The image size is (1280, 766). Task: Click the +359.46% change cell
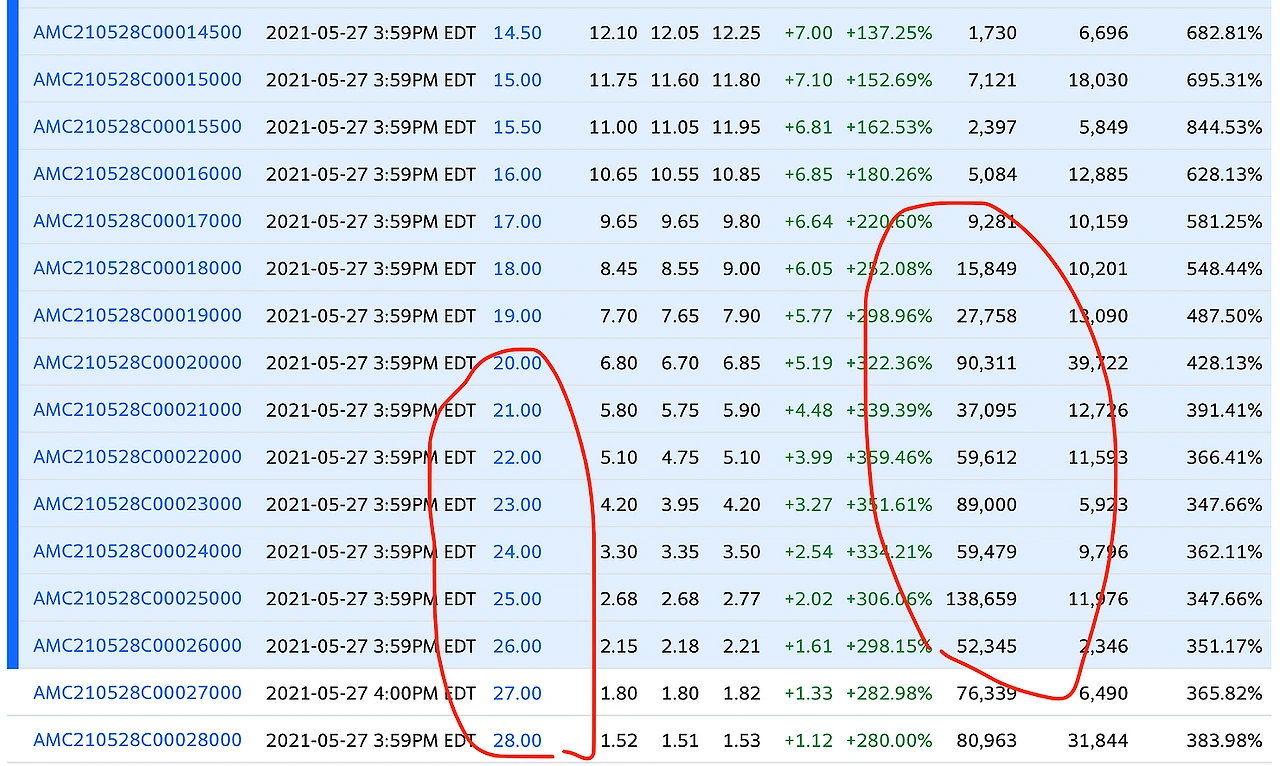(889, 458)
